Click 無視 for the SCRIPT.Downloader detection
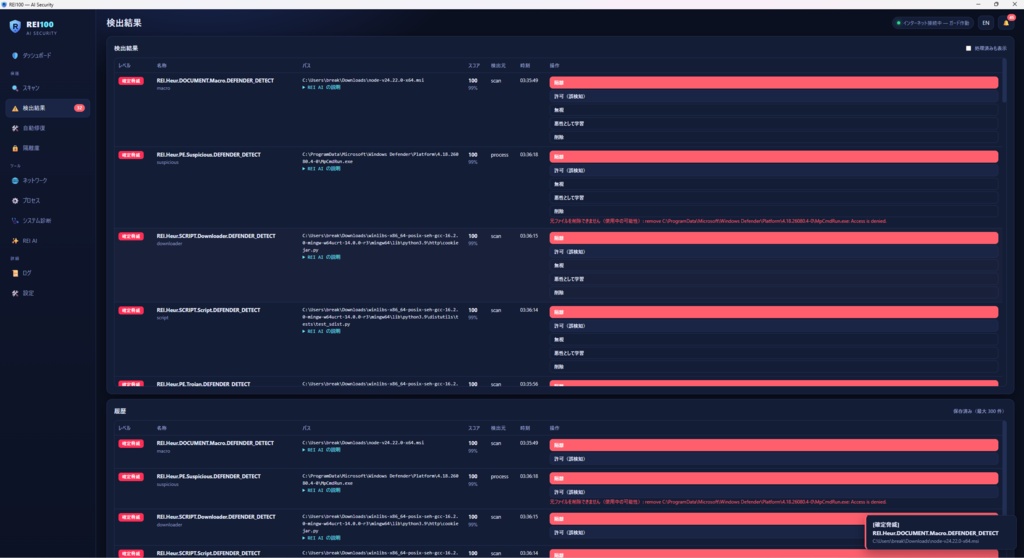The image size is (1024, 558). coord(773,265)
